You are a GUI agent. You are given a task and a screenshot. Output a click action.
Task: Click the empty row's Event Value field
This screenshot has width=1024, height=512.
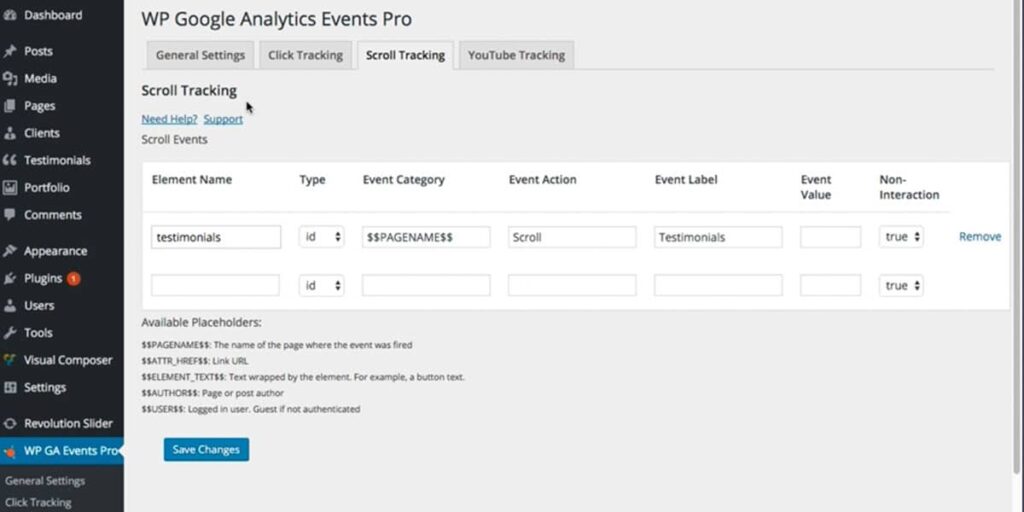click(831, 285)
